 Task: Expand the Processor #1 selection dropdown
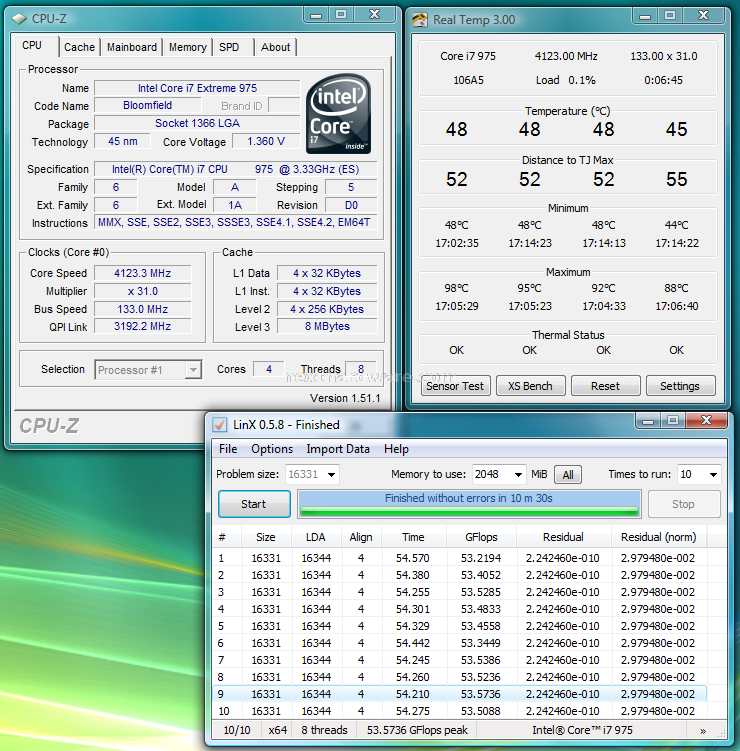pyautogui.click(x=193, y=370)
